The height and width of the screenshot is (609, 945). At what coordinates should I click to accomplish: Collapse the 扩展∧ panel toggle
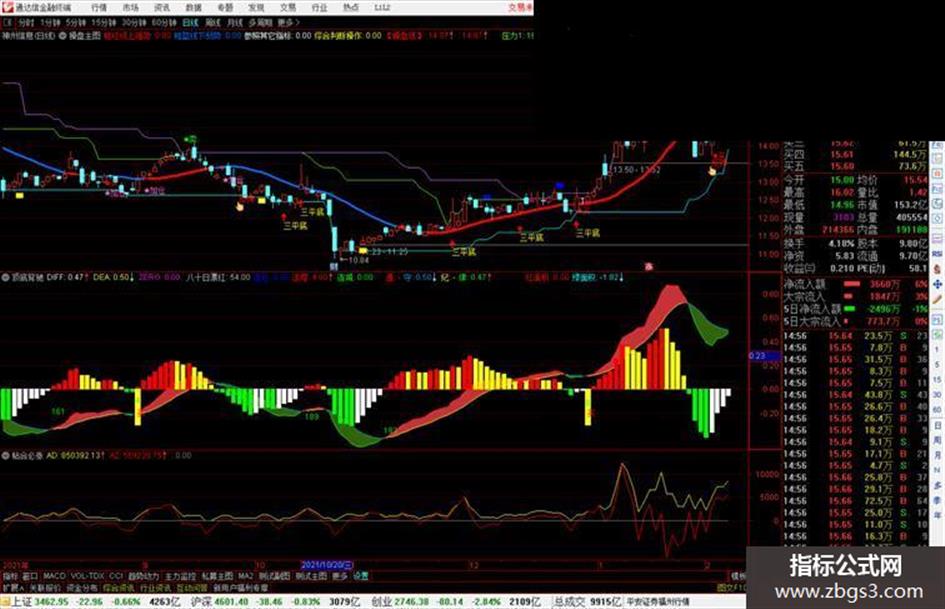click(x=13, y=587)
